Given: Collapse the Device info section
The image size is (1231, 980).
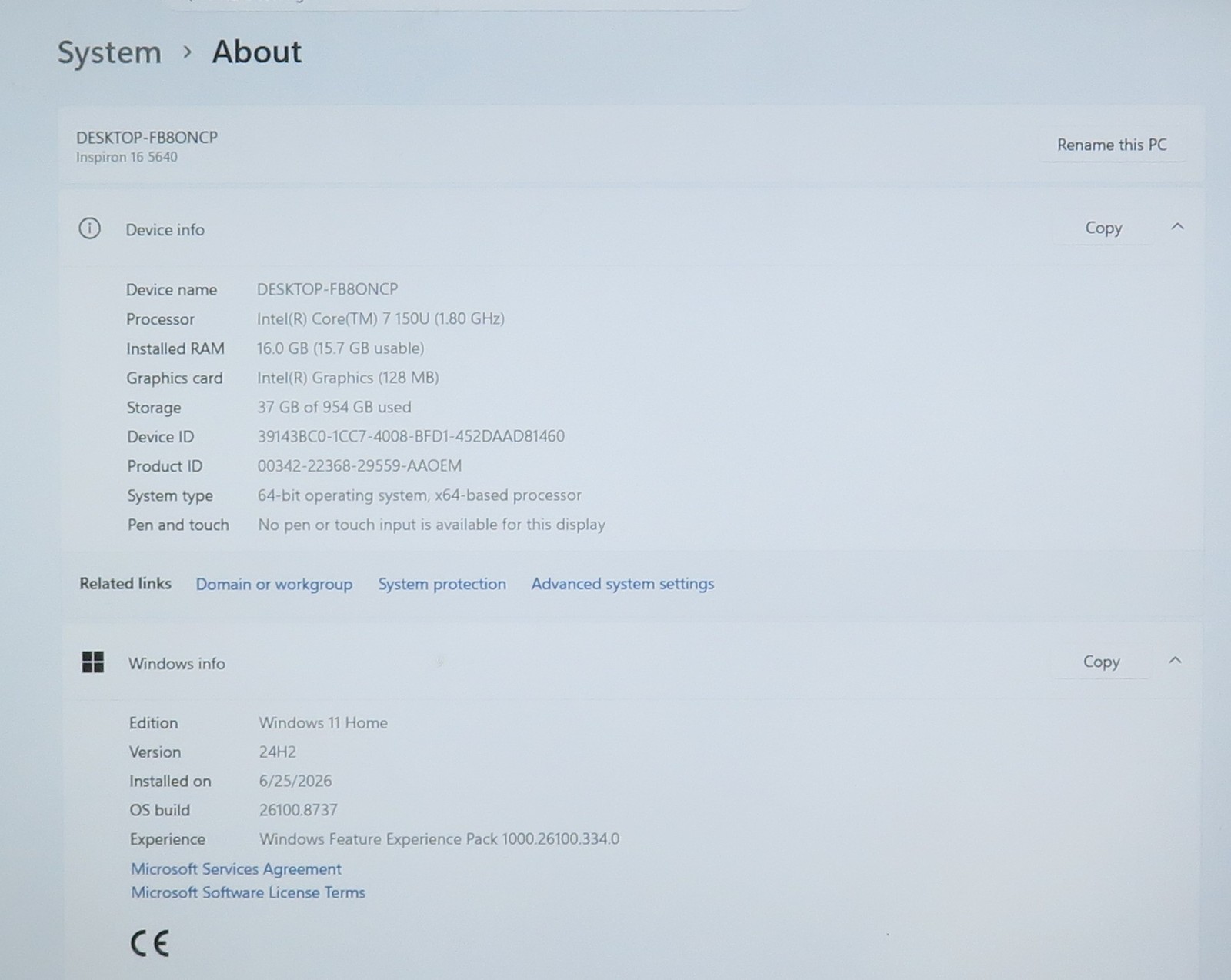Looking at the screenshot, I should [1177, 227].
